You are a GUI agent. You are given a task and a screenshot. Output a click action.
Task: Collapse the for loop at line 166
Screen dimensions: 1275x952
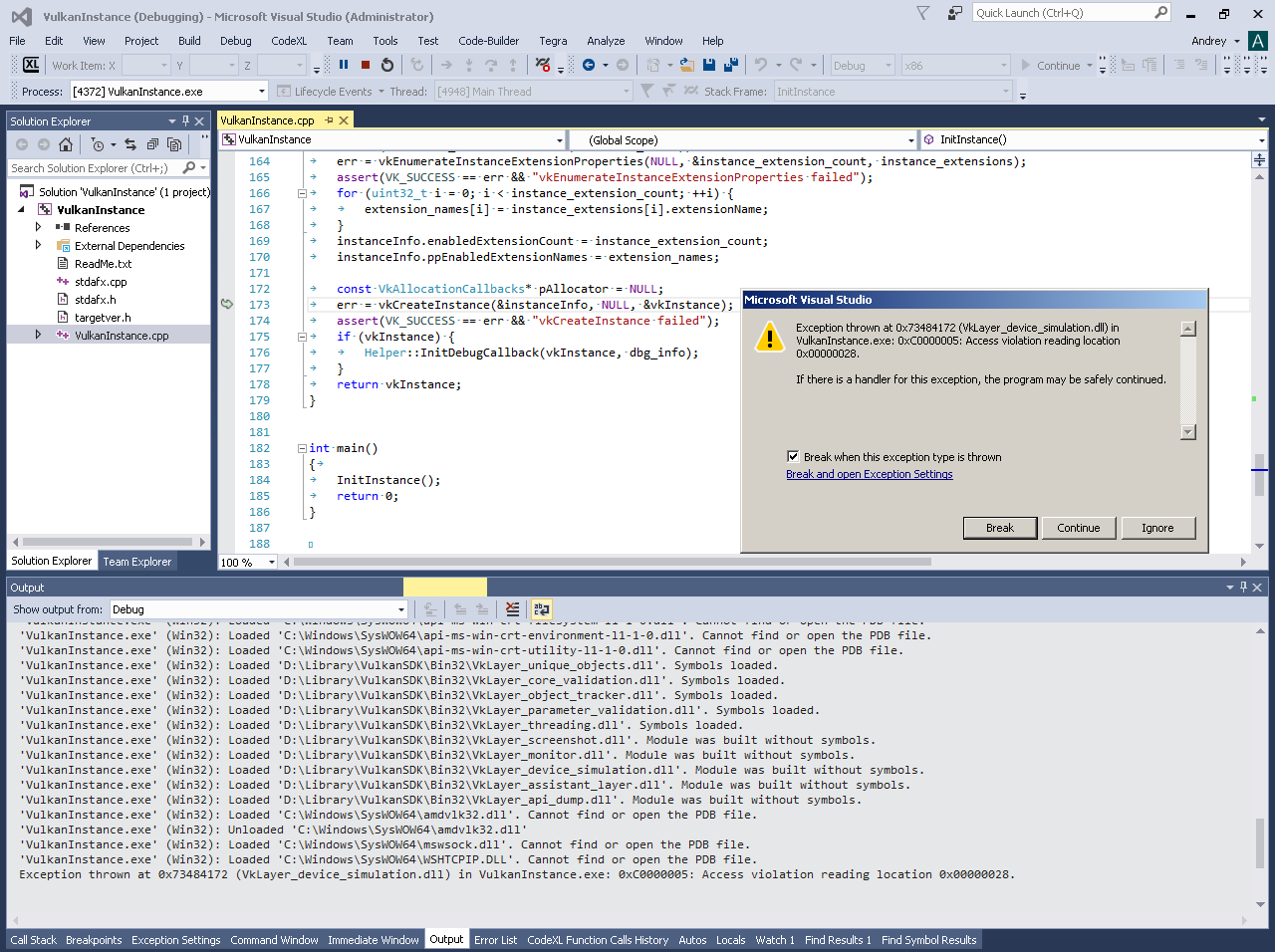(303, 193)
